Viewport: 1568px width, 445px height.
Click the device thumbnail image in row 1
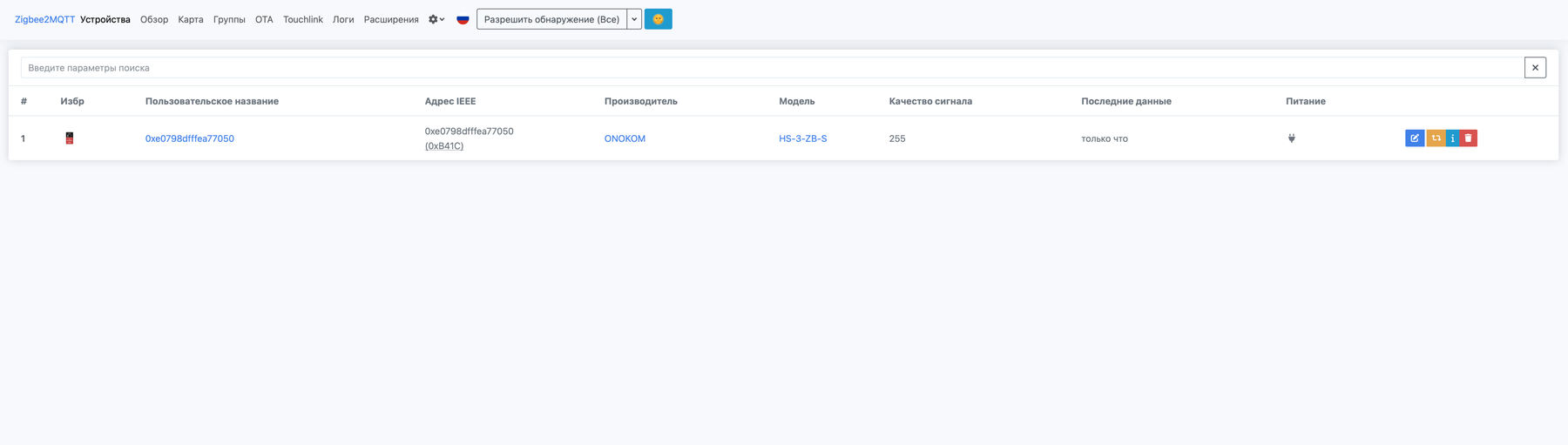pyautogui.click(x=70, y=138)
